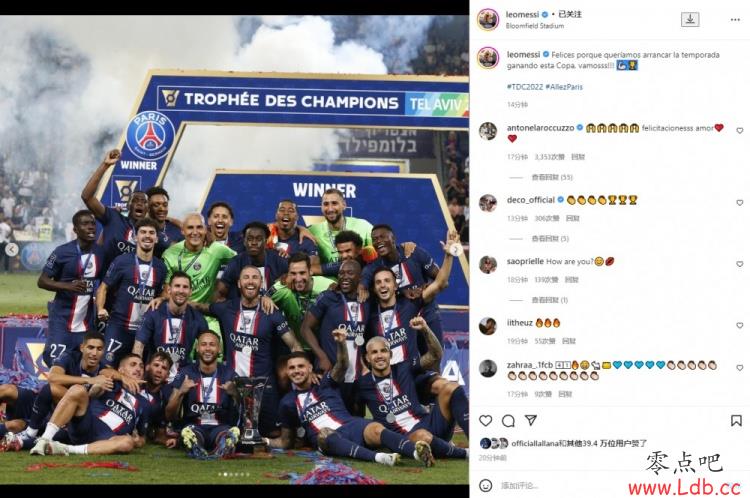The image size is (750, 498).
Task: Share the post via paper plane icon
Action: pos(530,420)
